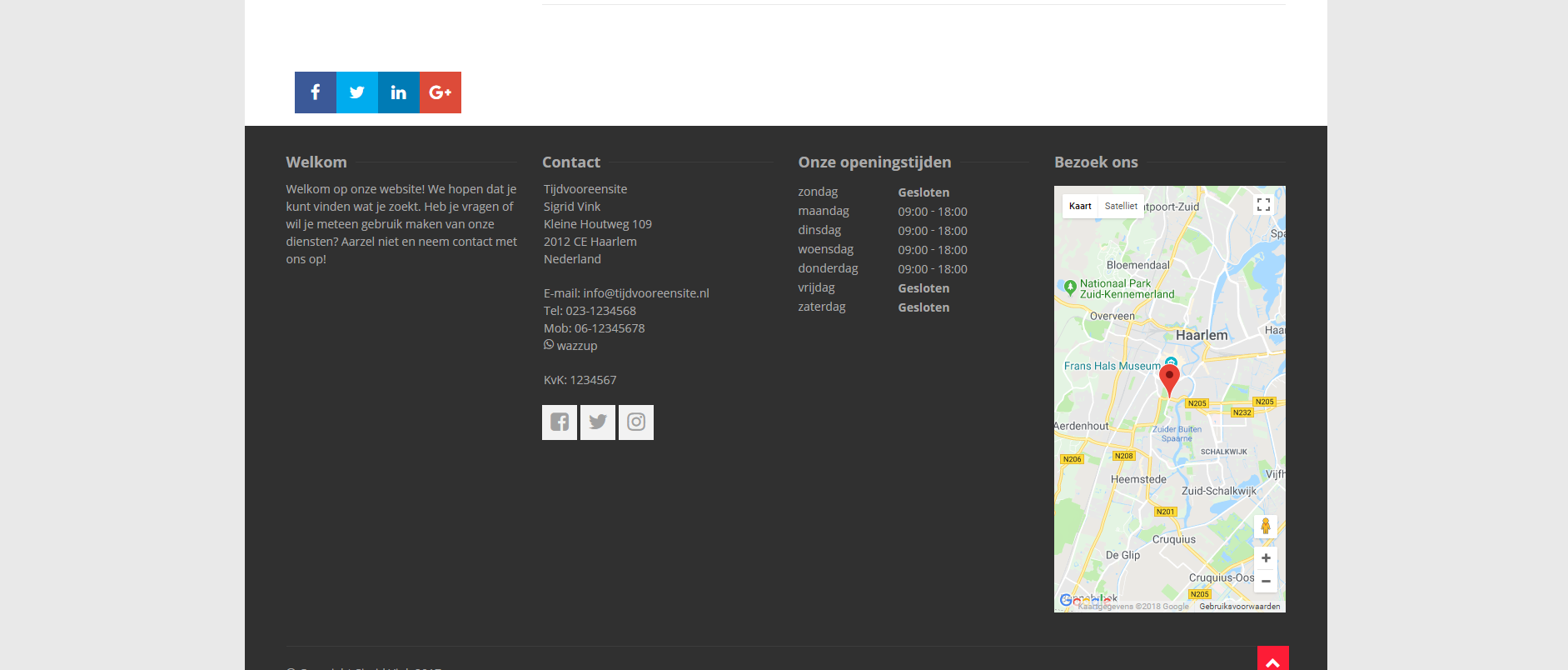This screenshot has height=670, width=1568.
Task: Select Tijdvooreensite company name
Action: [x=585, y=189]
